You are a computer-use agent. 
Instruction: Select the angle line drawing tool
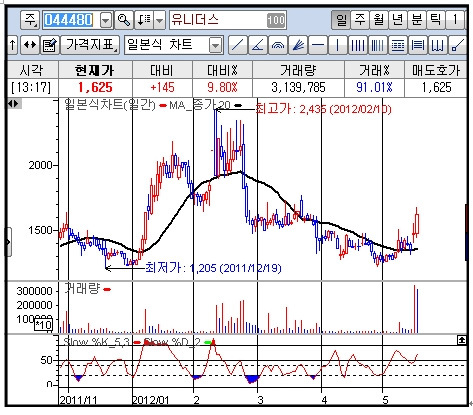(258, 45)
